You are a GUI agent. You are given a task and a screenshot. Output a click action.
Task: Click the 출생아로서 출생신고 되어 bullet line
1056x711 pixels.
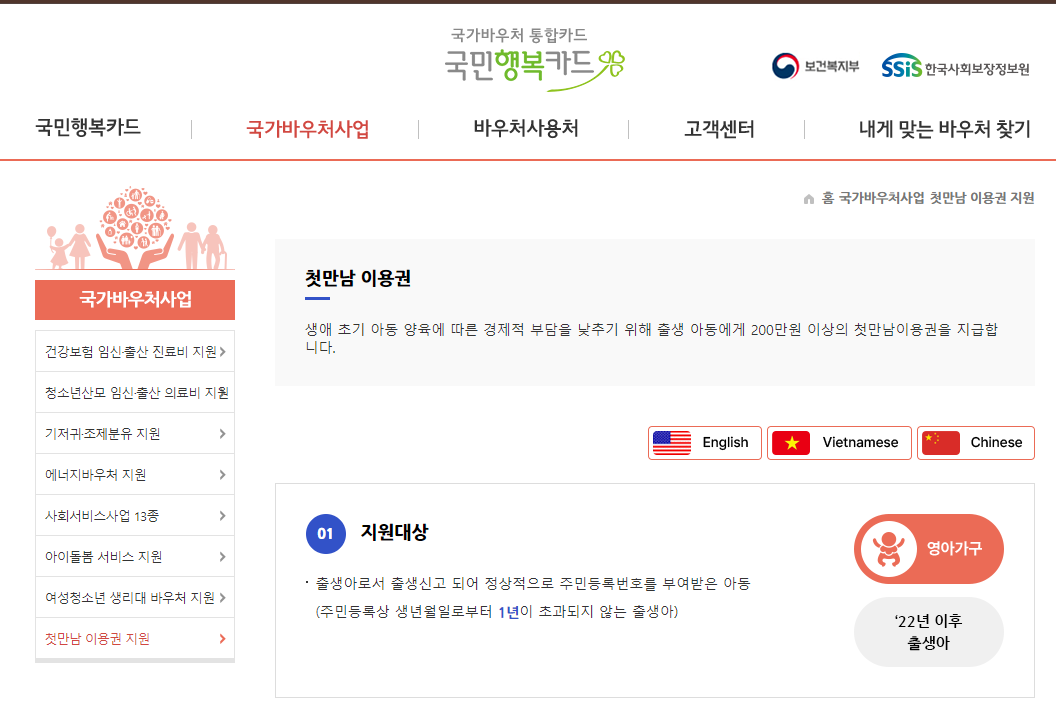(x=533, y=584)
